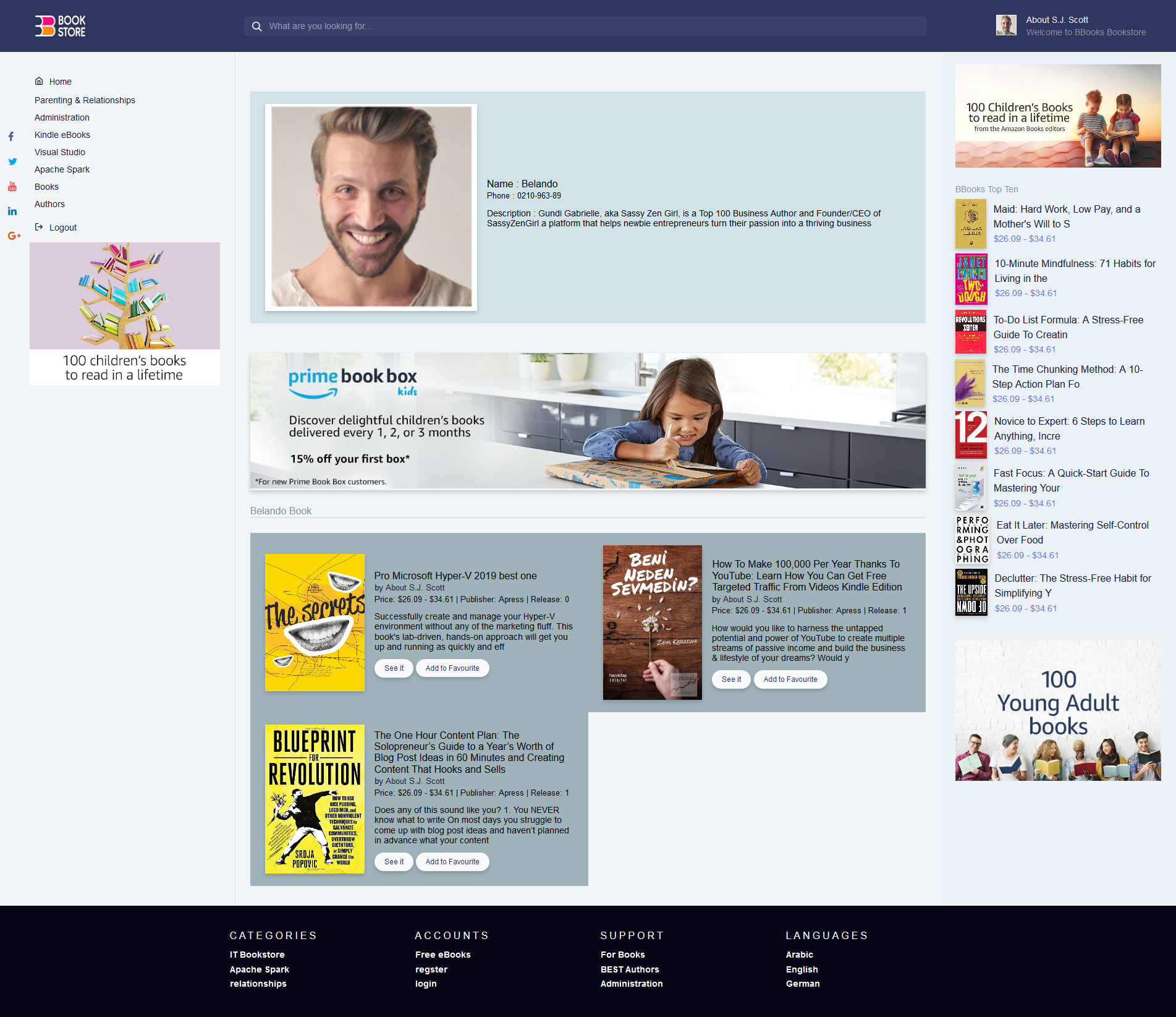Open BEST Authors footer link
Image resolution: width=1176 pixels, height=1017 pixels.
(x=630, y=969)
